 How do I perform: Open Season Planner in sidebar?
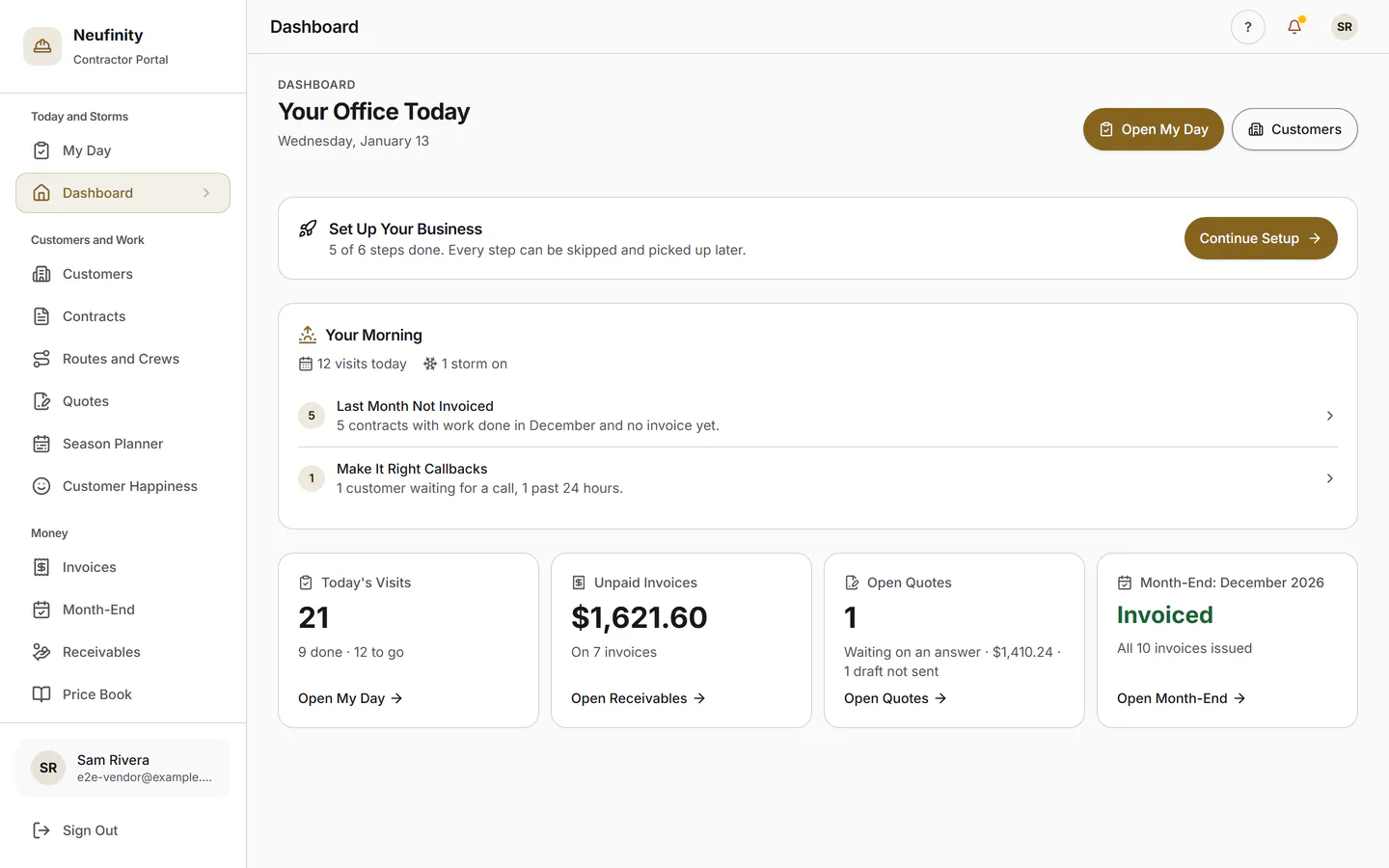pyautogui.click(x=123, y=444)
